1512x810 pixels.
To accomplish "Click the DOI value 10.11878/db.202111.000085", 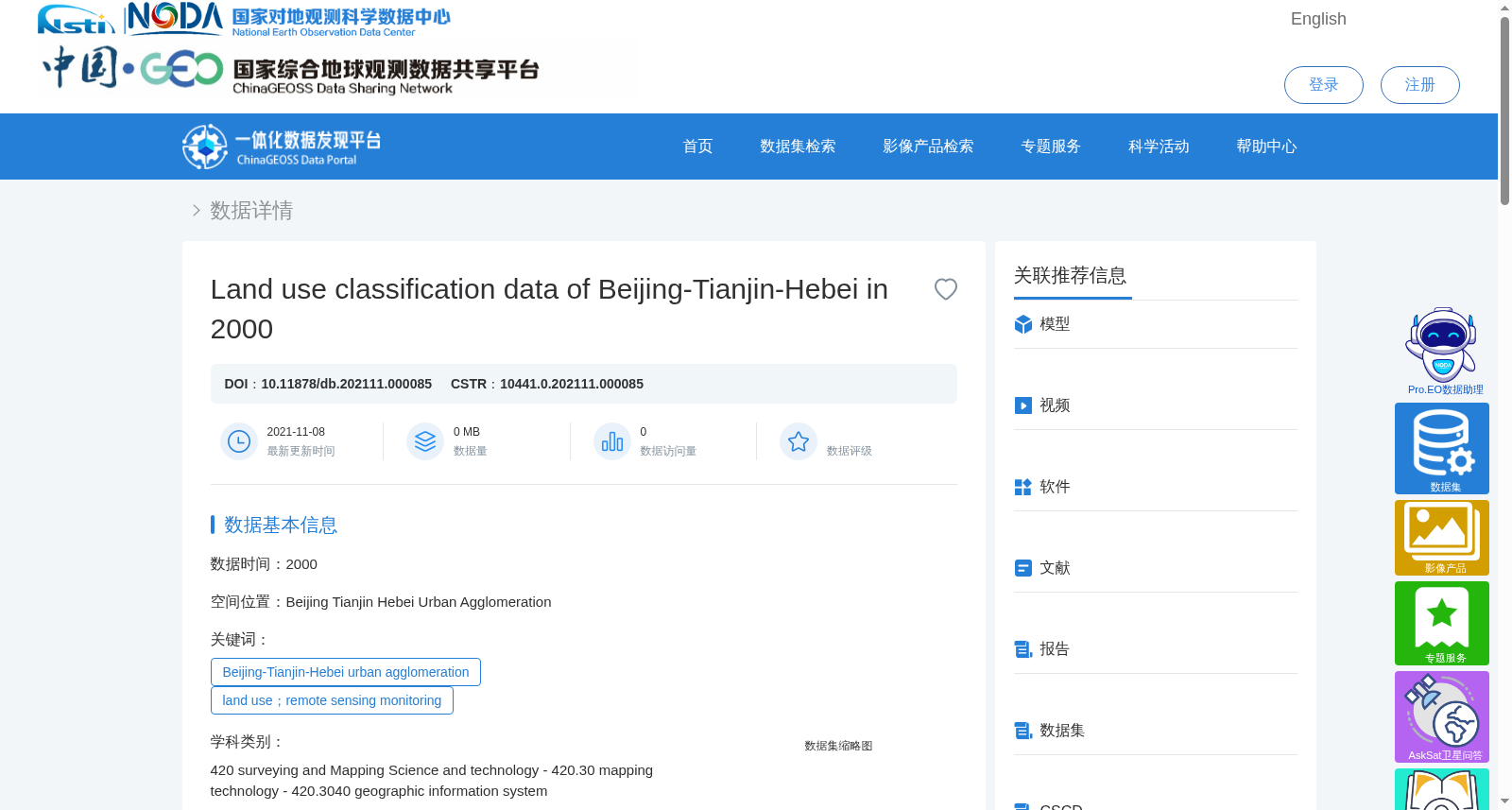I will (346, 384).
